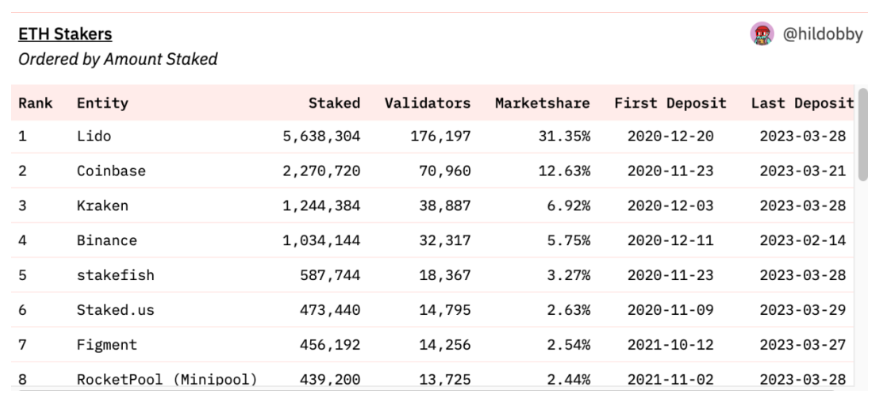Select the Coinbase entity cell
Viewport: 876px width, 398px height.
[111, 170]
